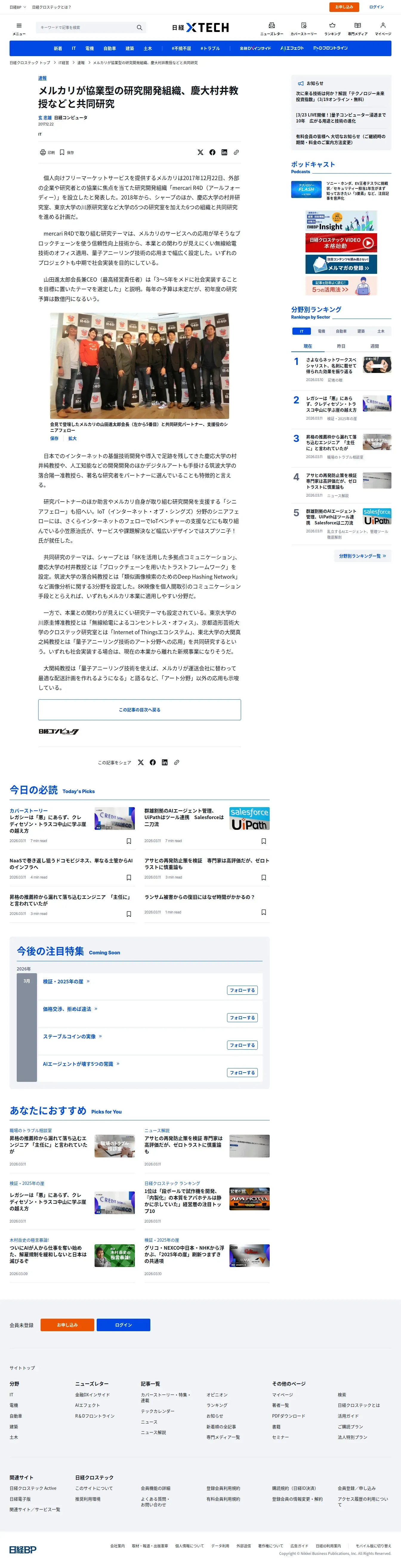Image resolution: width=401 pixels, height=1568 pixels.
Task: Open the 日経BP Insight banner
Action: (x=341, y=221)
